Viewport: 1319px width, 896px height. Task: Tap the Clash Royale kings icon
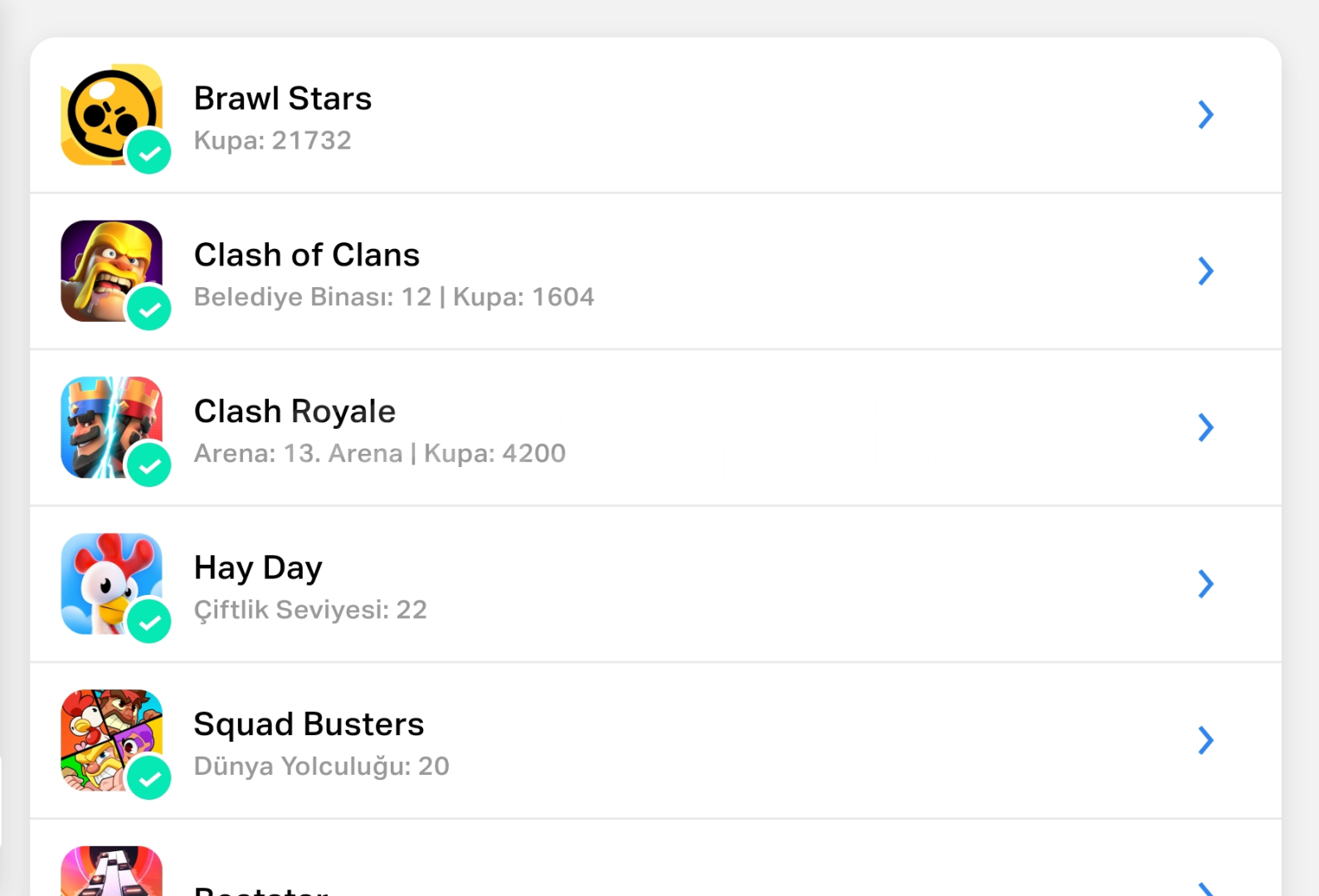point(111,427)
